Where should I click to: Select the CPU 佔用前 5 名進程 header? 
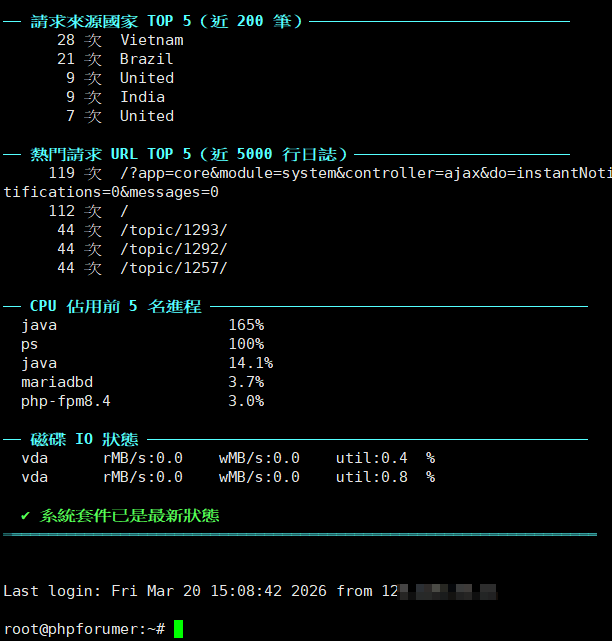115,306
